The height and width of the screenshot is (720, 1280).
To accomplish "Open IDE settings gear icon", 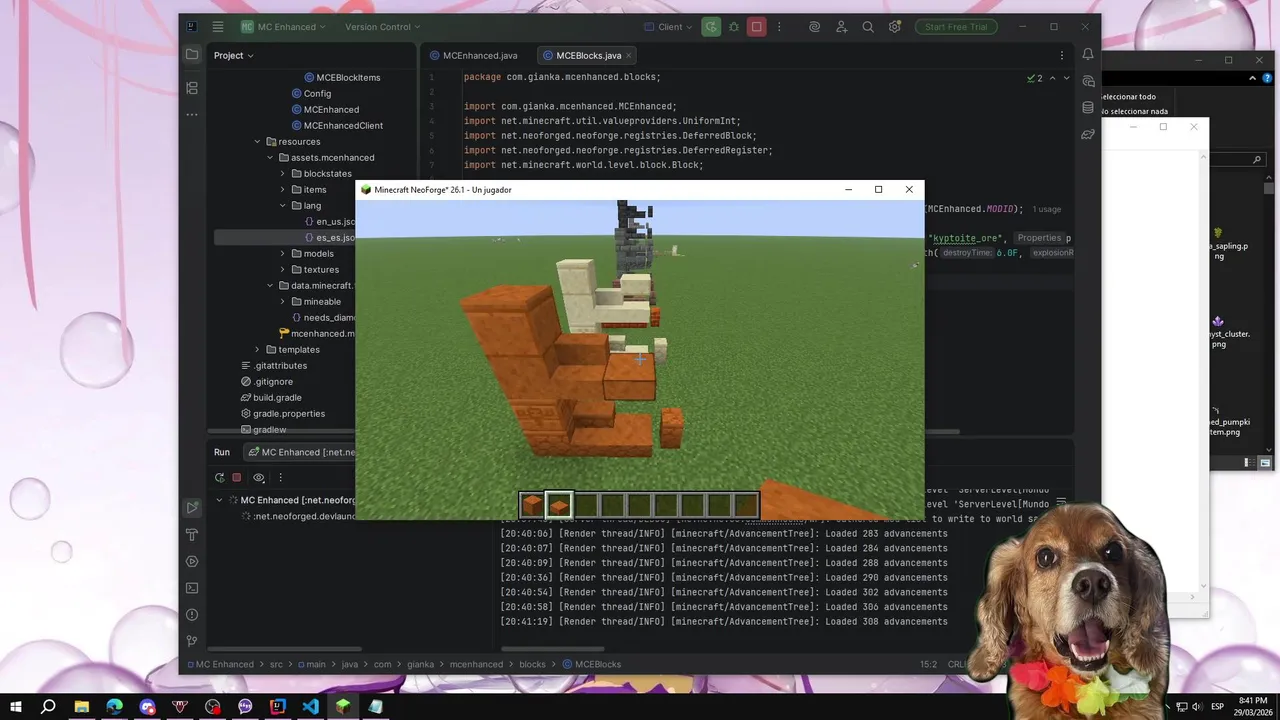I will 895,27.
